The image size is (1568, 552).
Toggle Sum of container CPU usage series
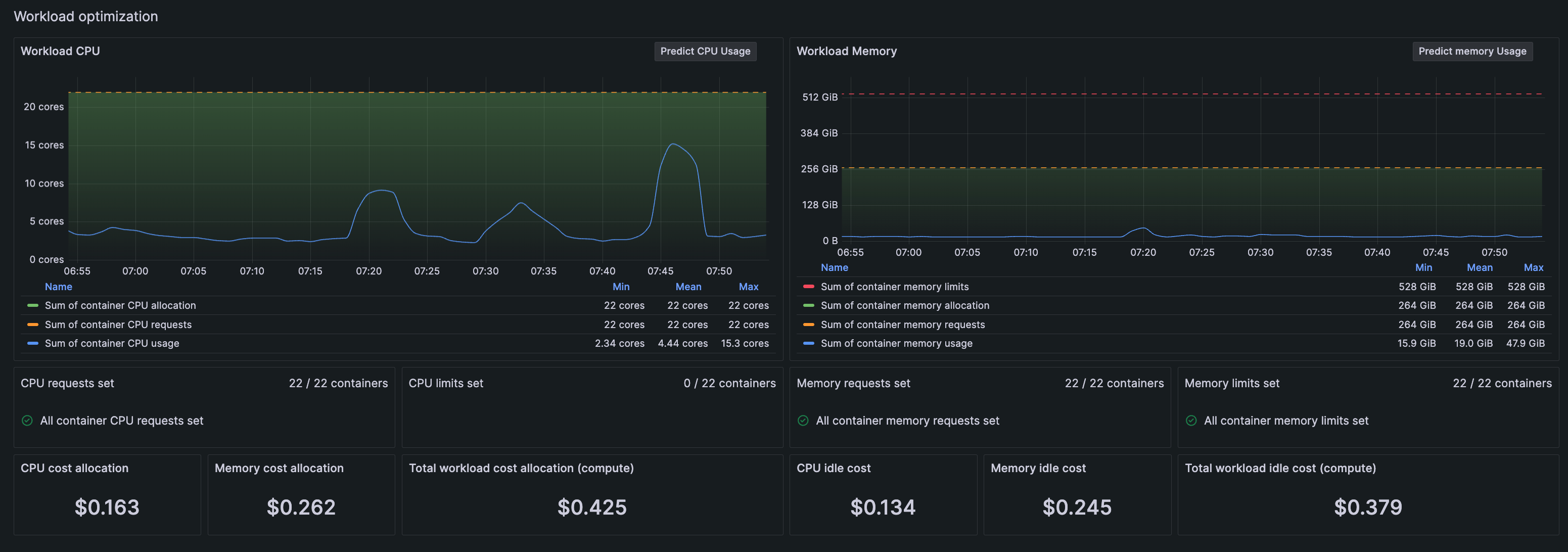click(x=112, y=343)
